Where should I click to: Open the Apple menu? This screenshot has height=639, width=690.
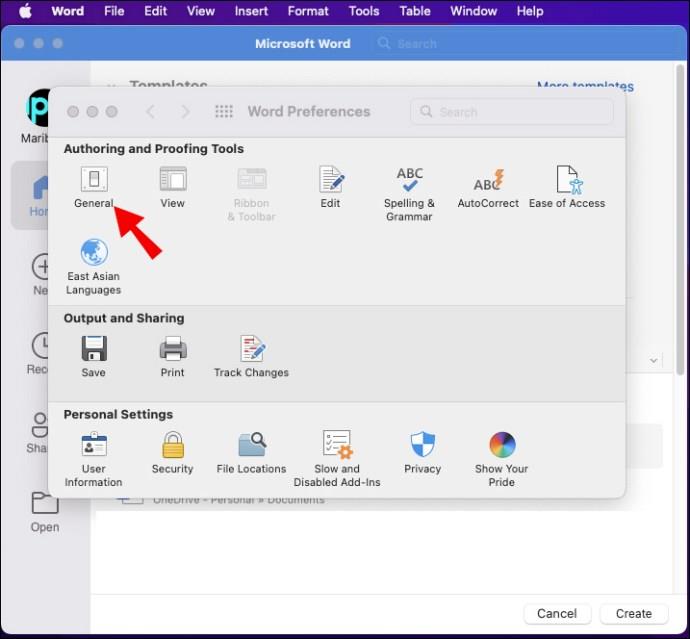point(26,11)
